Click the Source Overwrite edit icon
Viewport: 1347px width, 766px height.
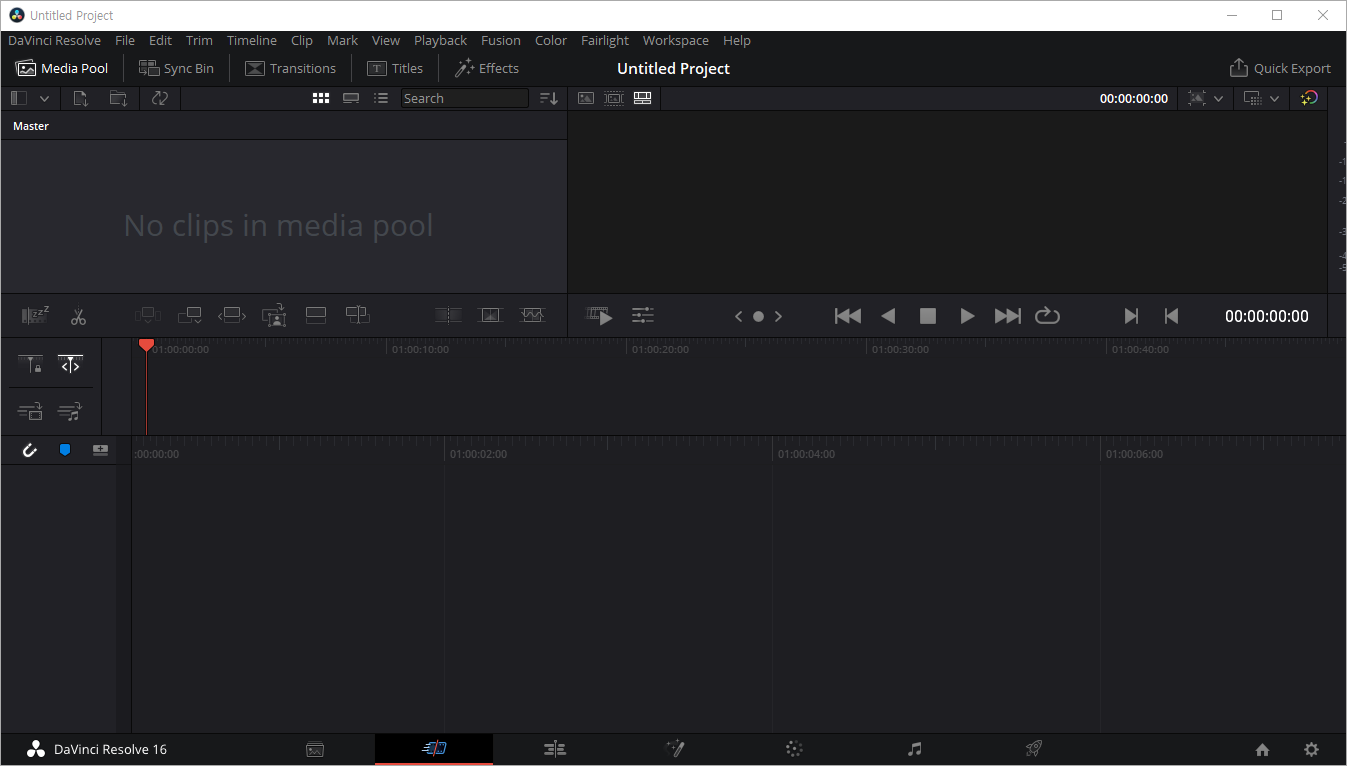coord(358,316)
